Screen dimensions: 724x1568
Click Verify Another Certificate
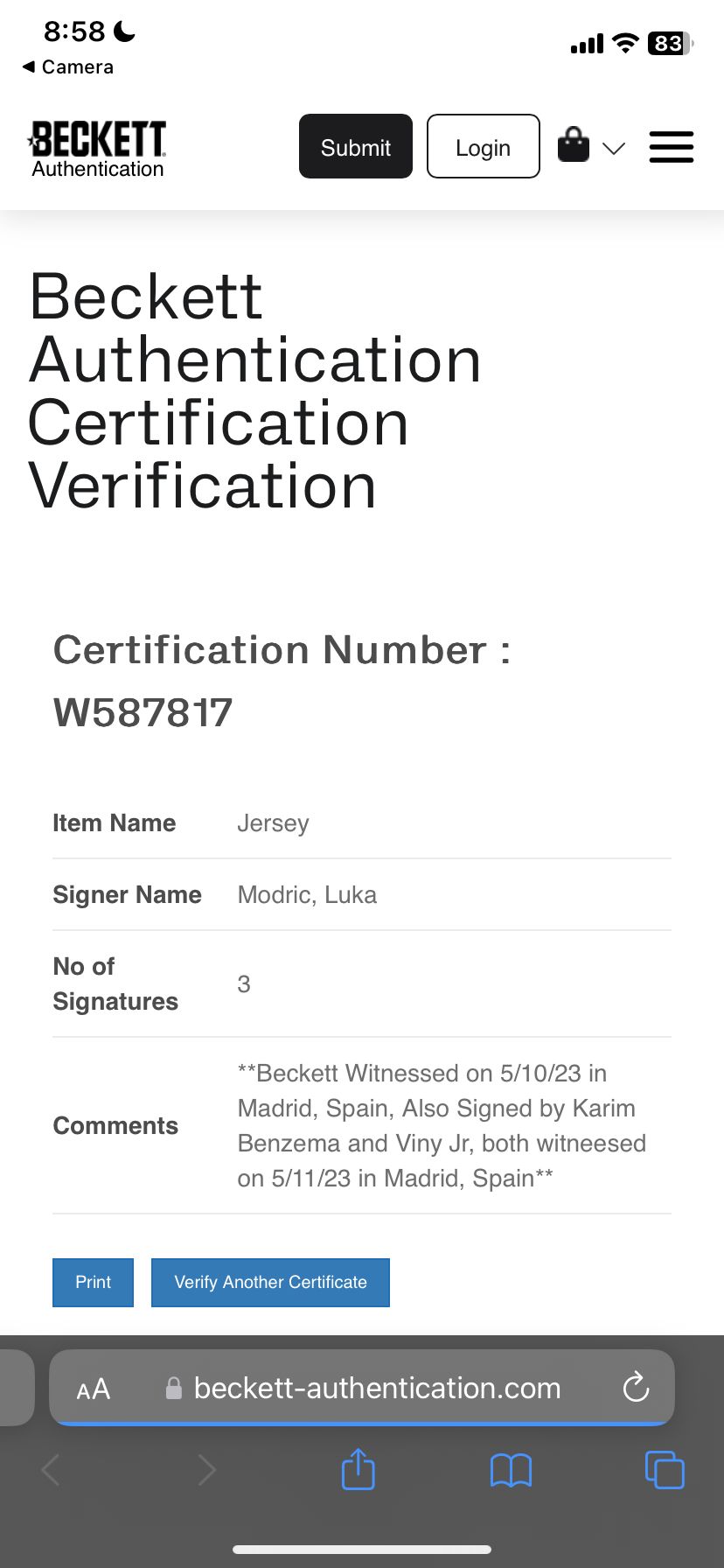tap(270, 1283)
